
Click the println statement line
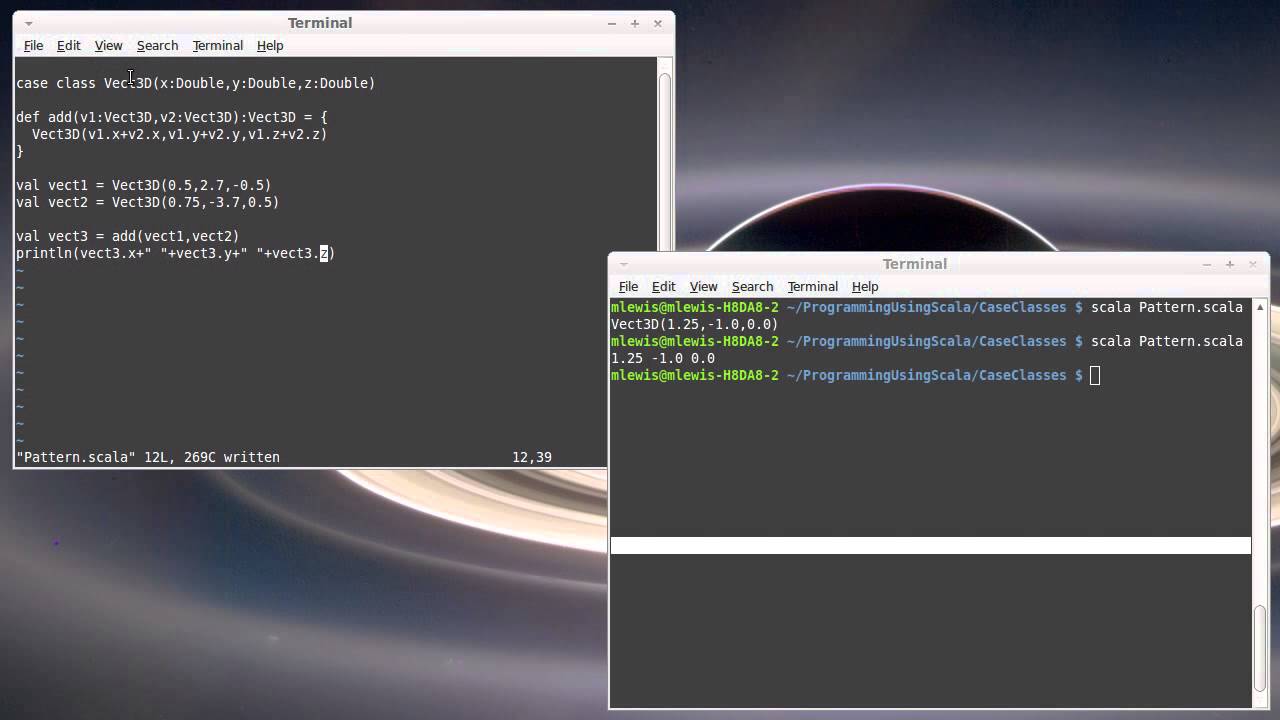pyautogui.click(x=176, y=253)
